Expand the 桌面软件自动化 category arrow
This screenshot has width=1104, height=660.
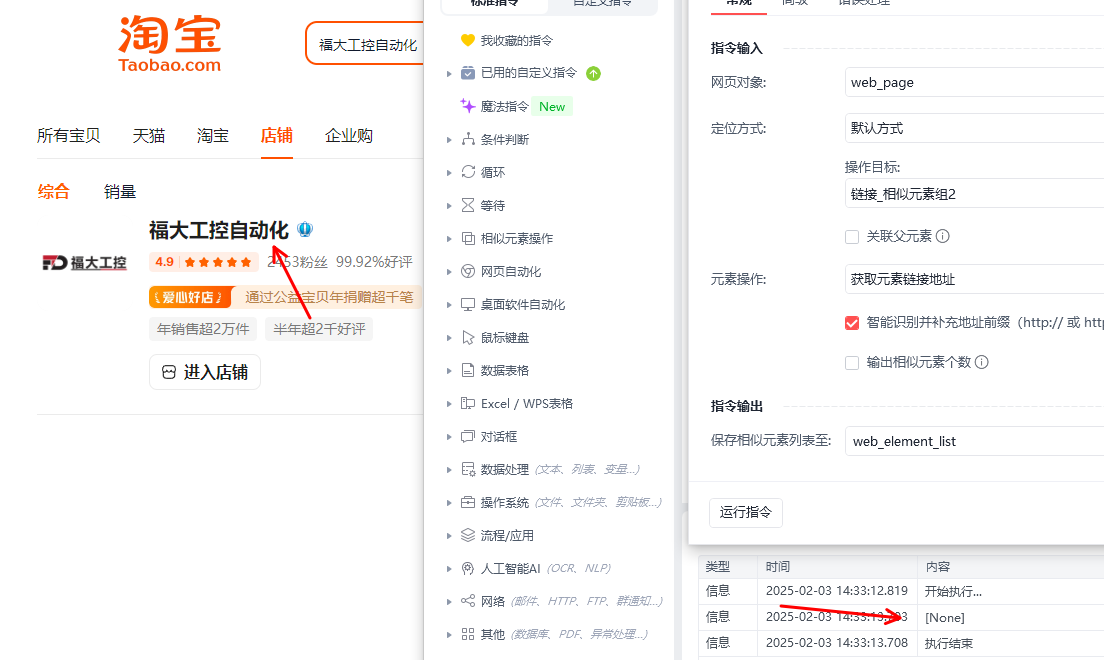click(x=449, y=305)
